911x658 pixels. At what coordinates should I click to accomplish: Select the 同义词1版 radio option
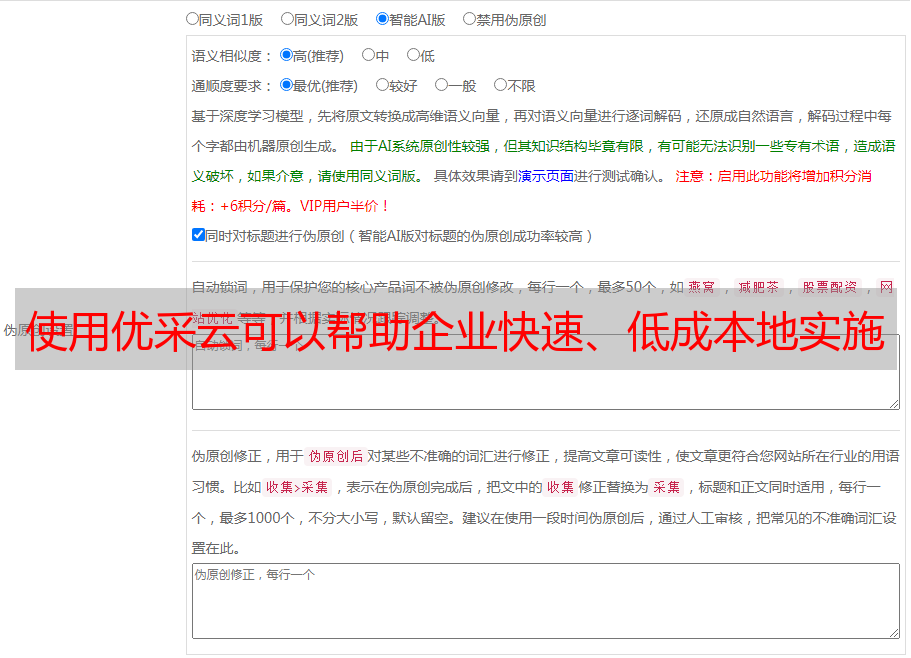192,19
